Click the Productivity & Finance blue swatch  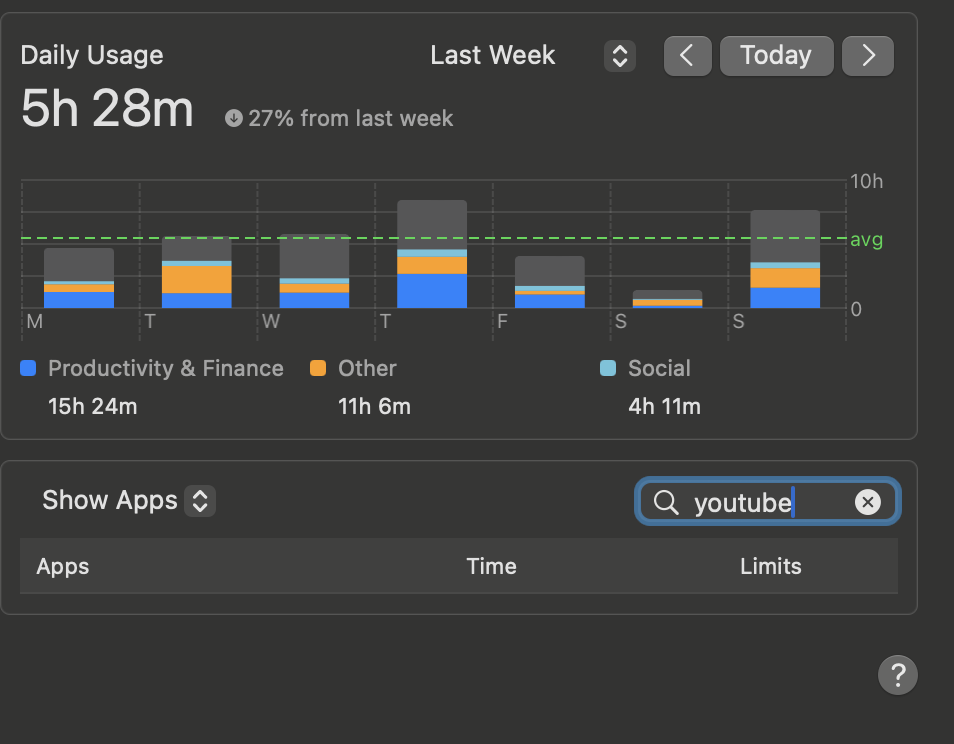(28, 368)
